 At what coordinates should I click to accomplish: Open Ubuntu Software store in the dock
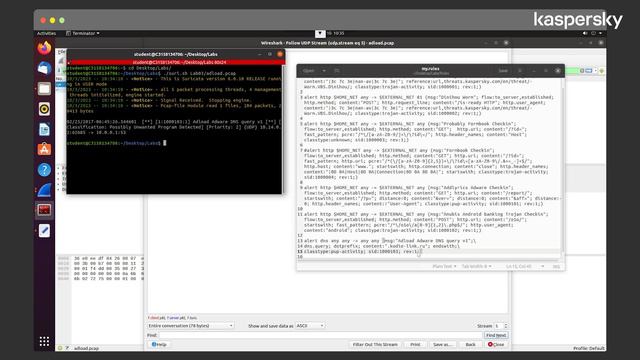point(44,149)
